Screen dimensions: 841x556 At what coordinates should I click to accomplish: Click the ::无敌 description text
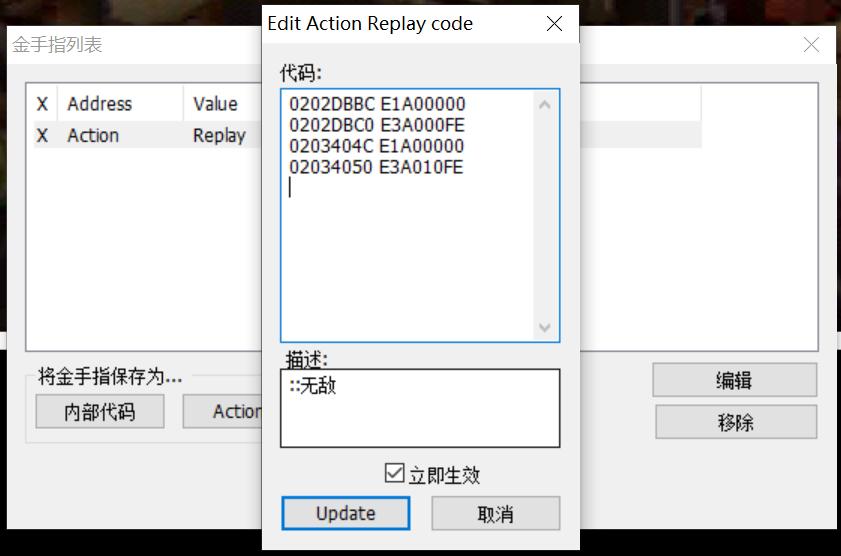pyautogui.click(x=312, y=385)
